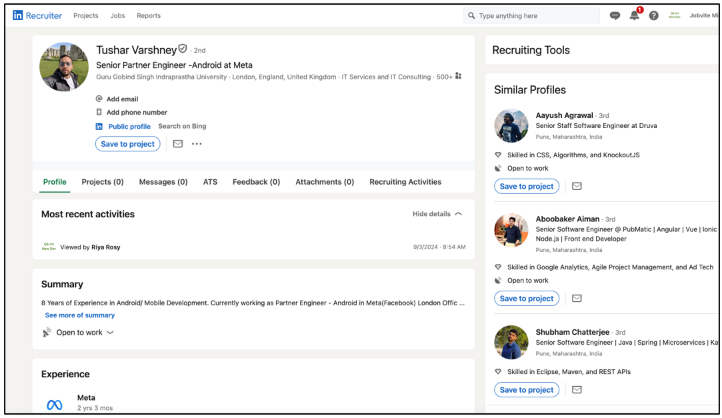
Task: Click the Search on Bing link
Action: pyautogui.click(x=182, y=126)
